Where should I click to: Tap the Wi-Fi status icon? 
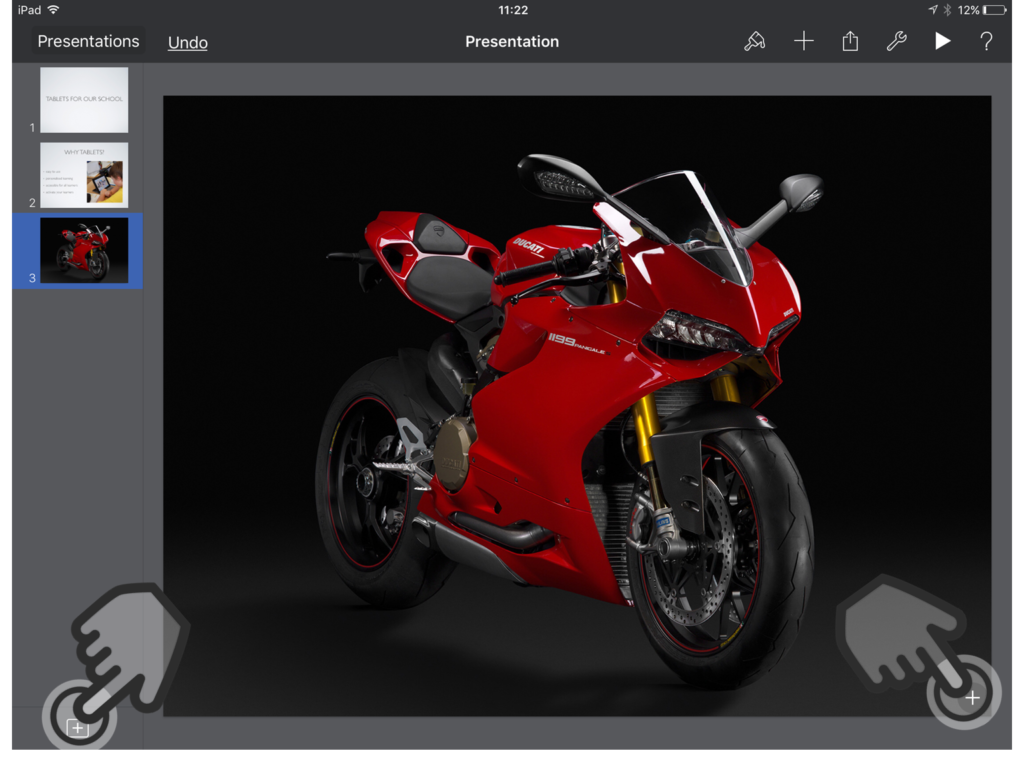pos(54,10)
